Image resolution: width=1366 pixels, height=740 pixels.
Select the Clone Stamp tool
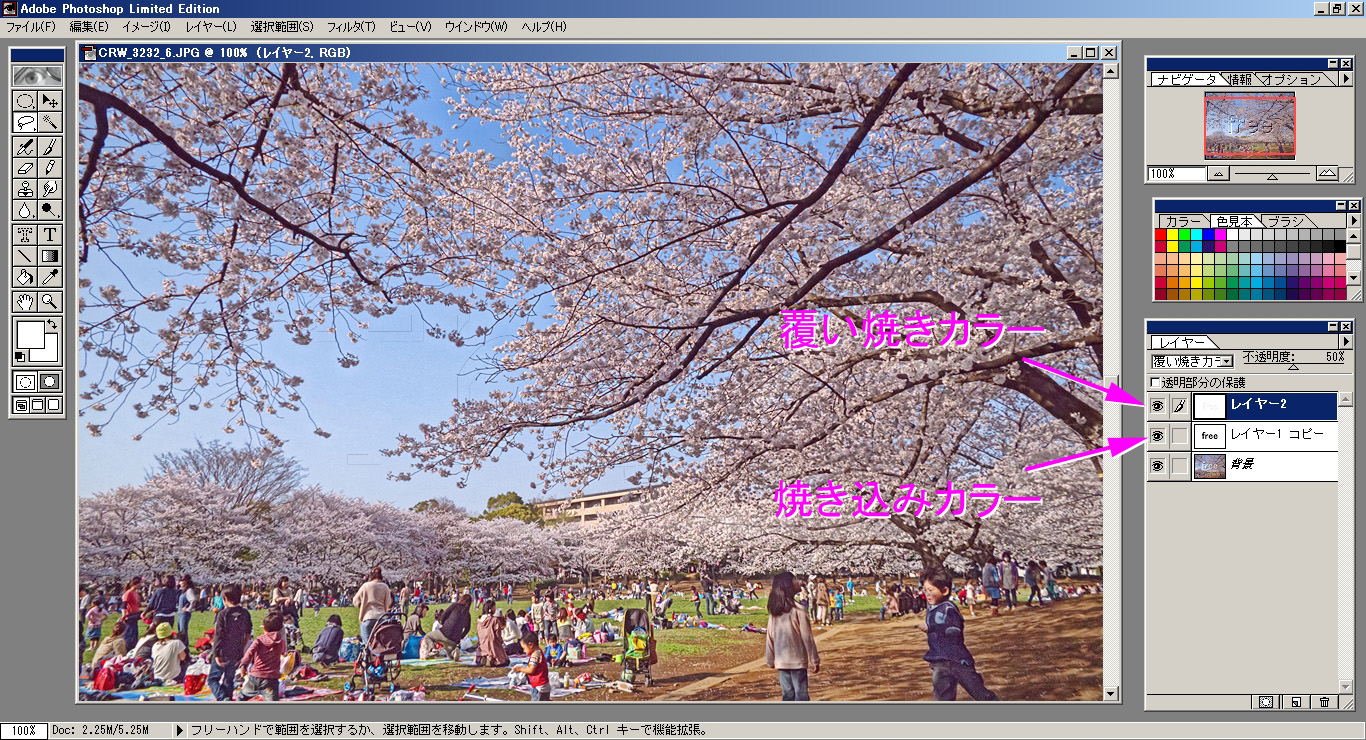[x=25, y=188]
